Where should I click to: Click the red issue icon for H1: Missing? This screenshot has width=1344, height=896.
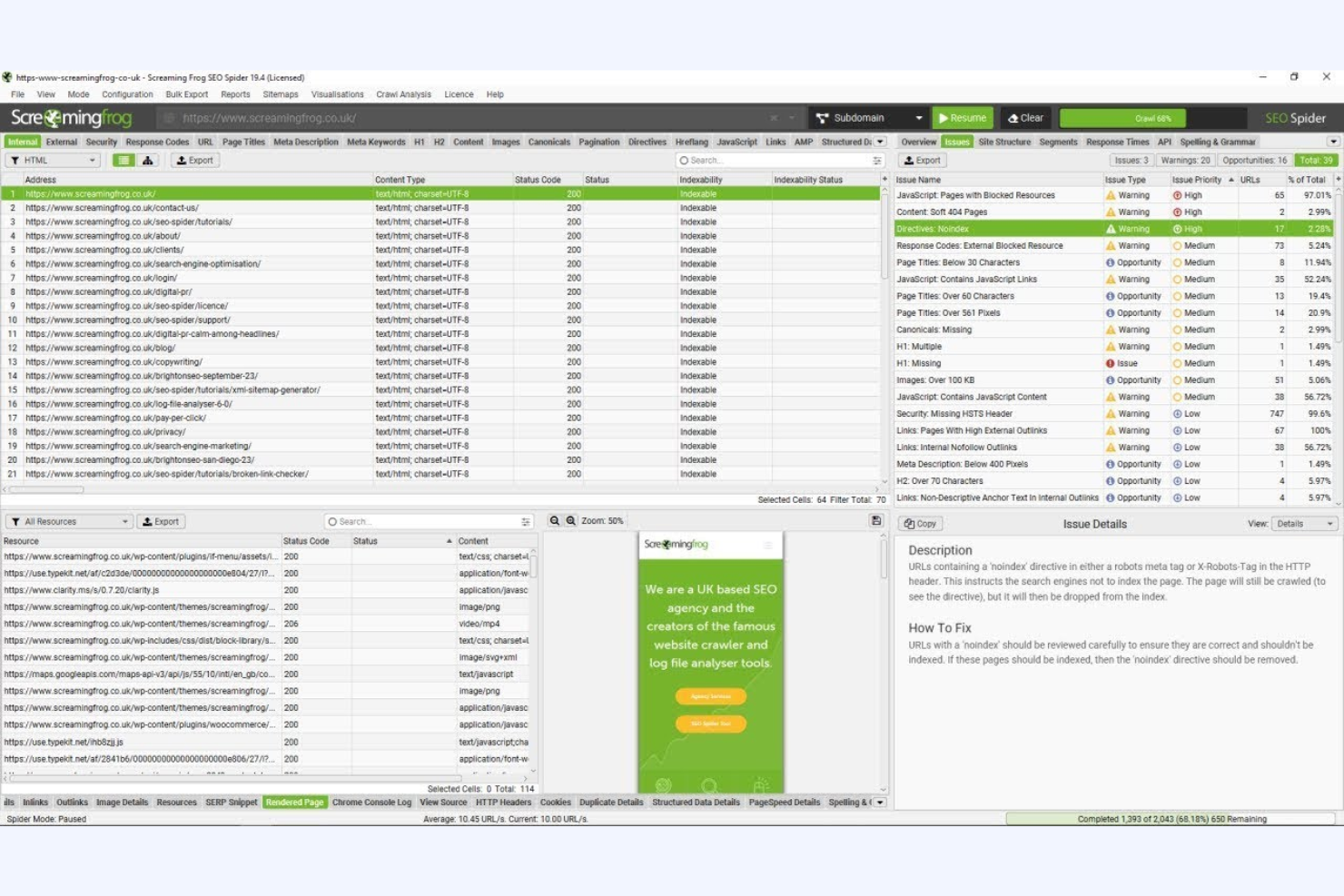tap(1111, 363)
